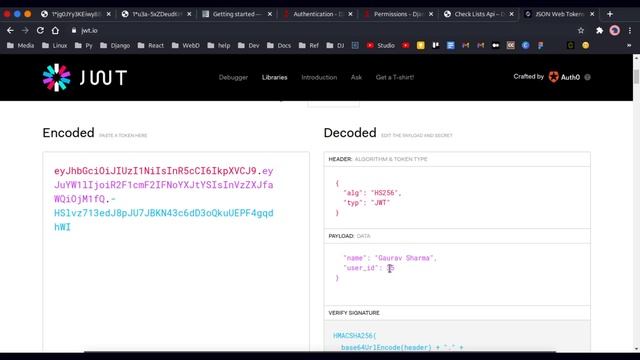Open the browser three-dot menu
The height and width of the screenshot is (360, 640).
630,31
